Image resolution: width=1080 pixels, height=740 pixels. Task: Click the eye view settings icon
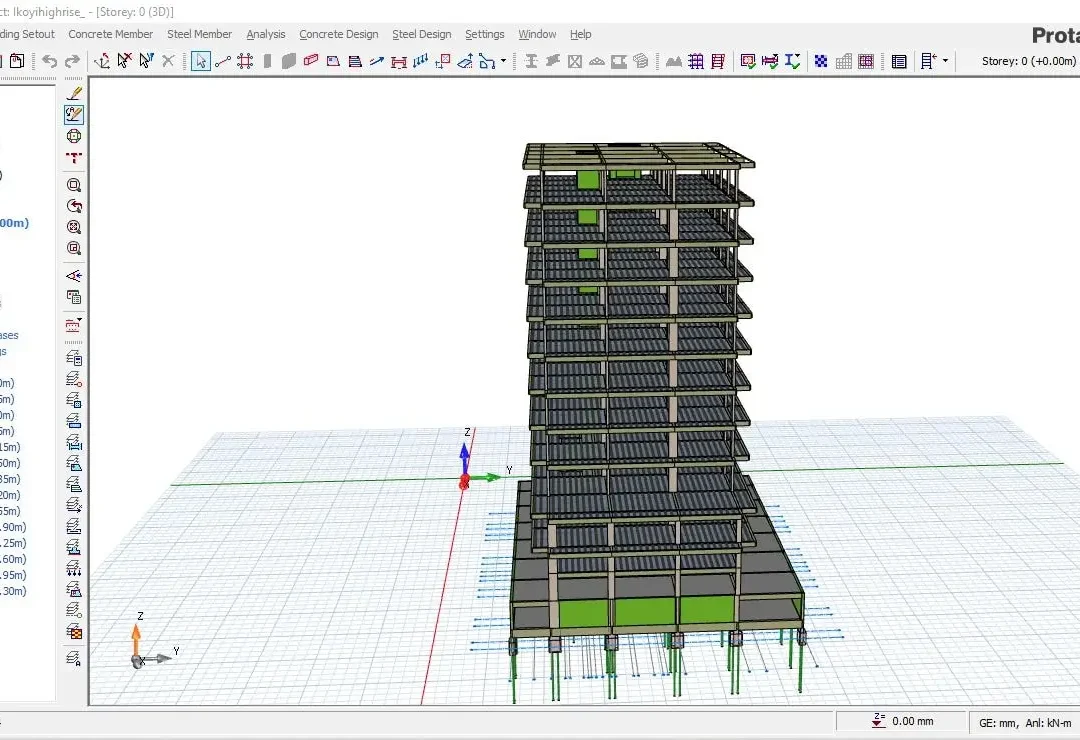coord(74,276)
